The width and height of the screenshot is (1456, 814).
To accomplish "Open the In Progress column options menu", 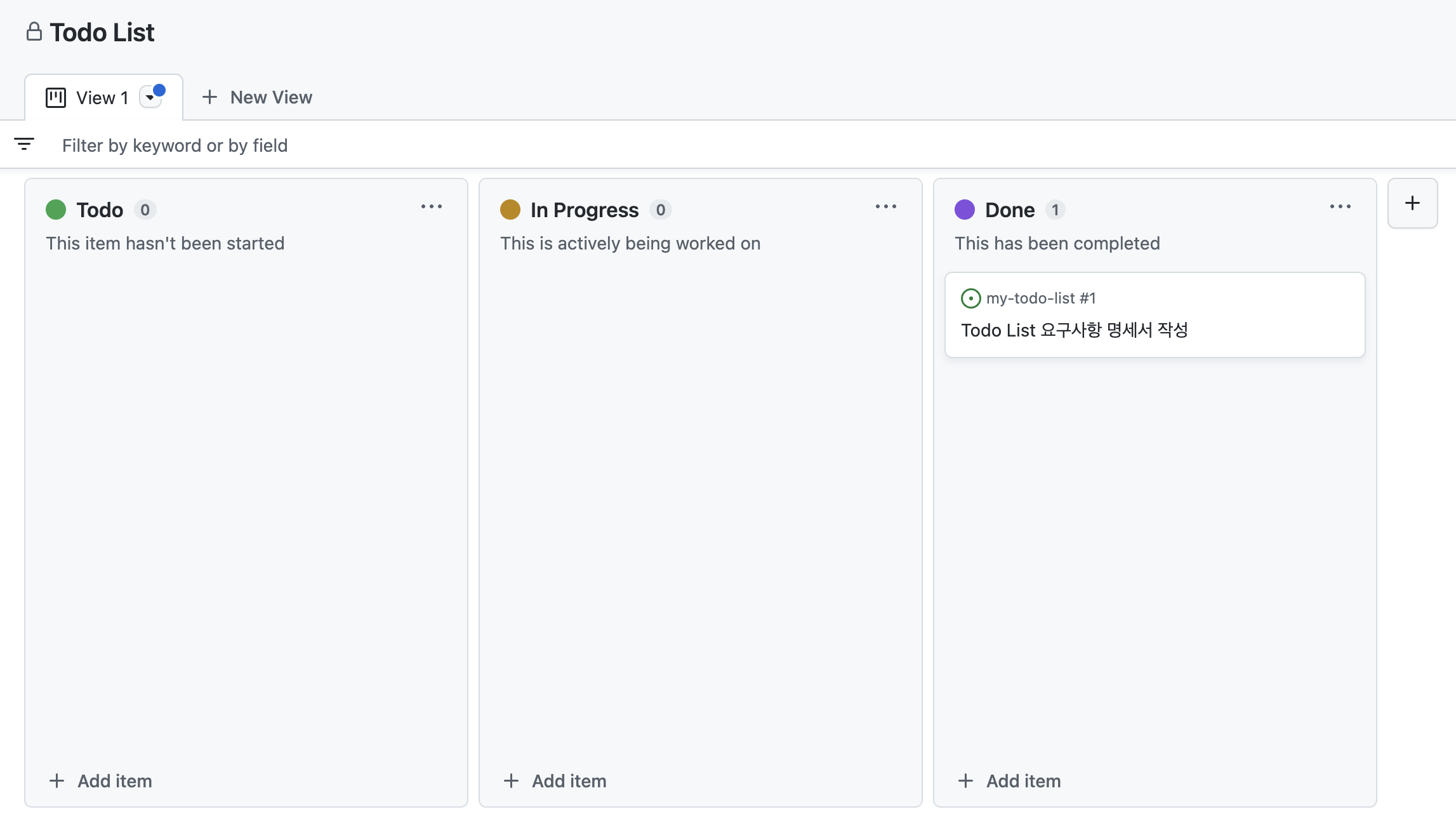I will (886, 207).
